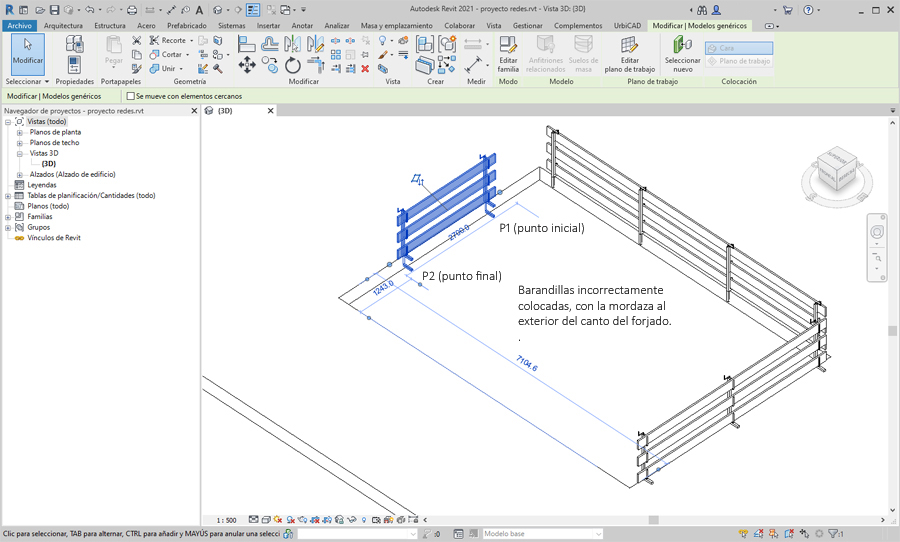
Task: Select the Move tool in Modificar panel
Action: click(247, 65)
